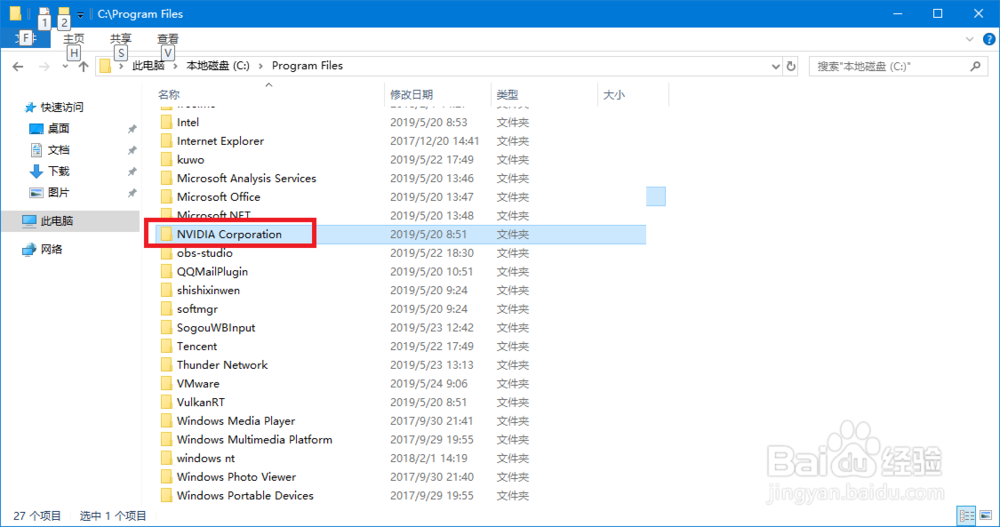
Task: Select the Microsoft Analysis Services folder
Action: (246, 178)
